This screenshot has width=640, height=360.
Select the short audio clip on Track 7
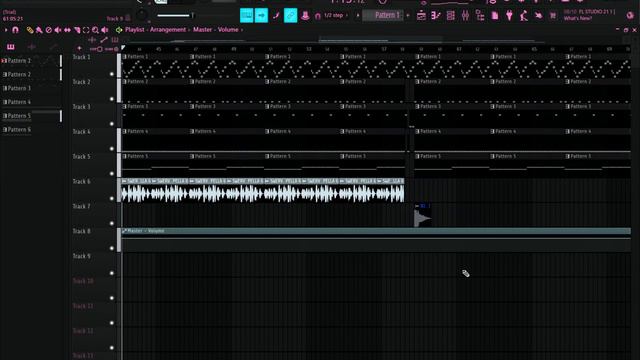coord(422,215)
